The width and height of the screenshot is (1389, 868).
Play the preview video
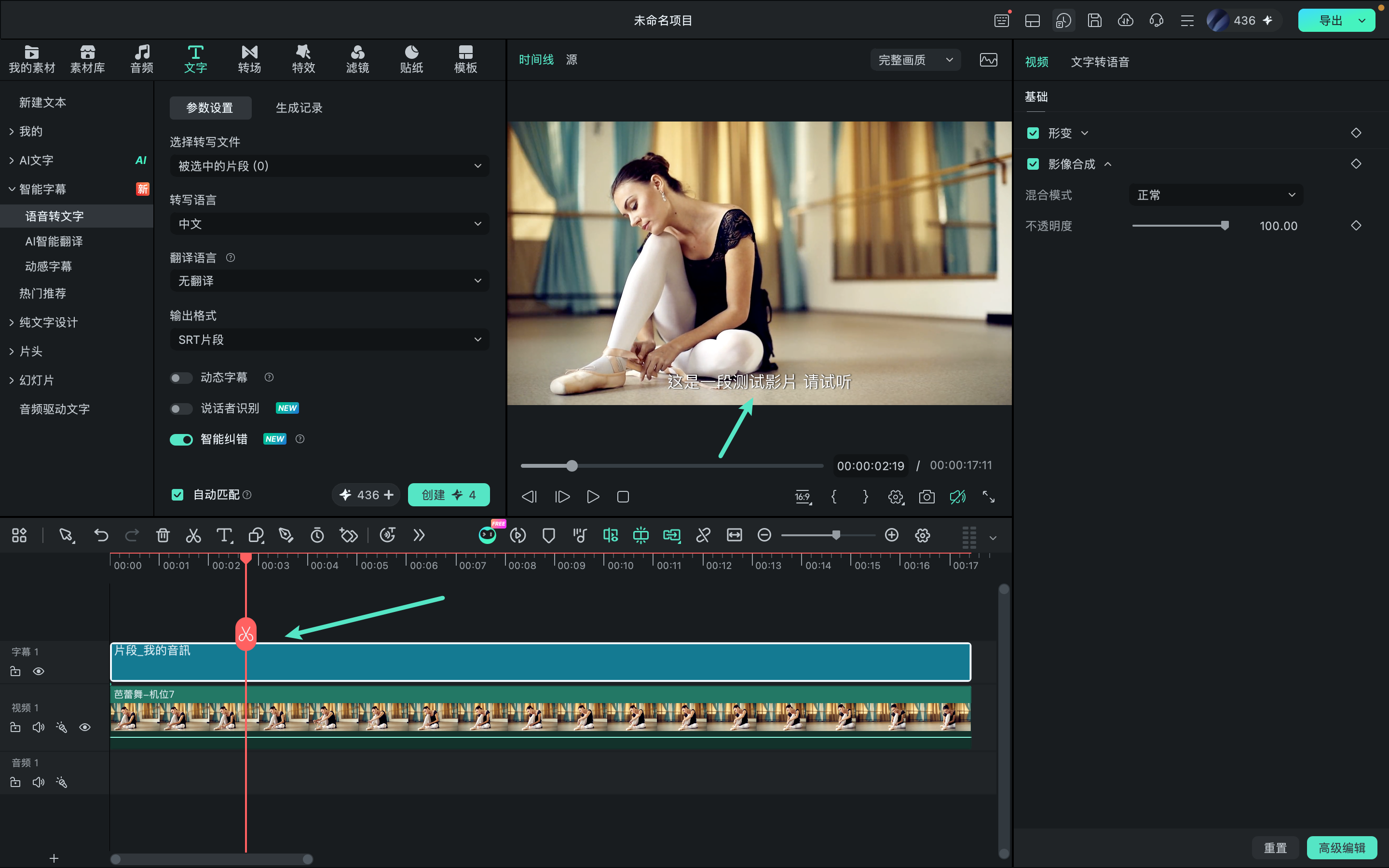593,497
